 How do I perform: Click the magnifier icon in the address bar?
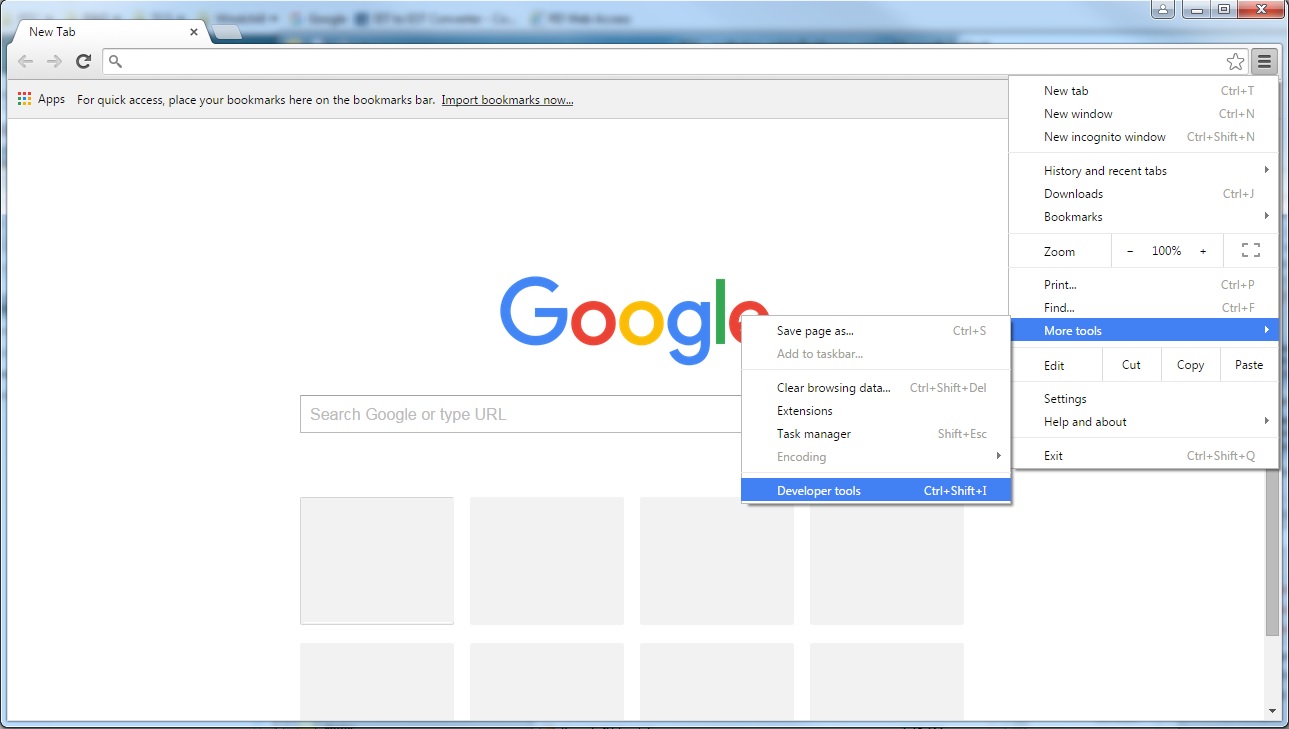click(x=115, y=62)
